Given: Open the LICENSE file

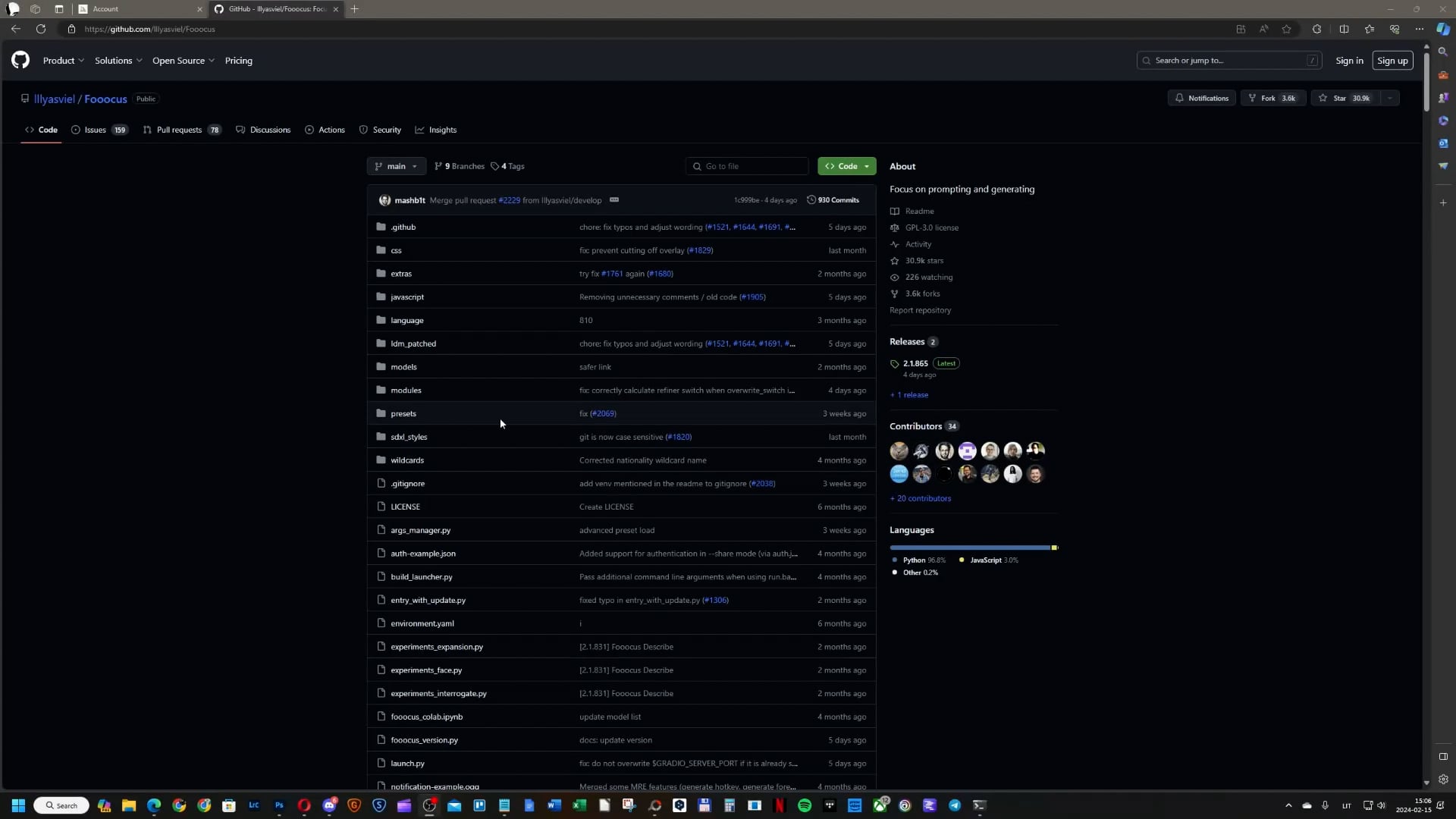Looking at the screenshot, I should (405, 507).
